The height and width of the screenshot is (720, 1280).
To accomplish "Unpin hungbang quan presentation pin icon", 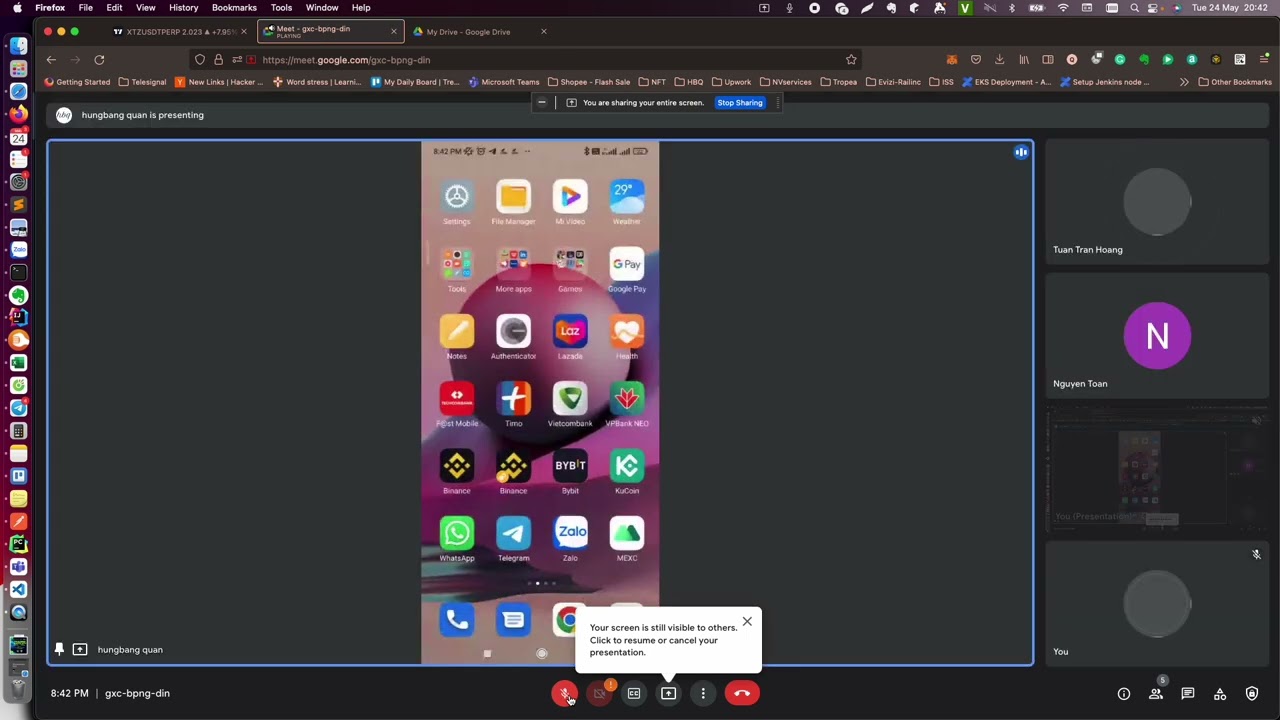I will pos(59,649).
